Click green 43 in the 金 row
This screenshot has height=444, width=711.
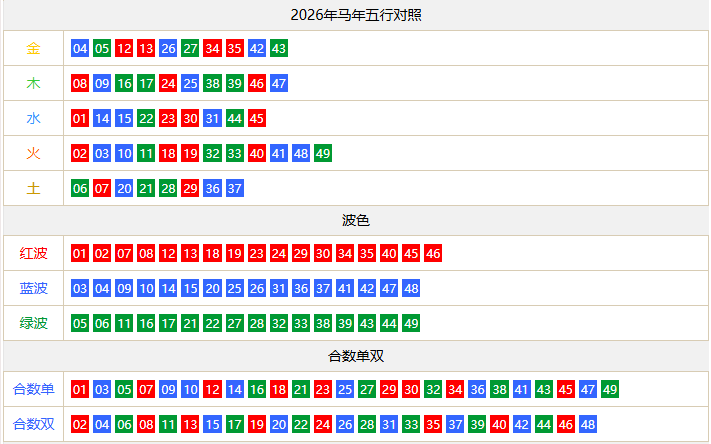279,48
